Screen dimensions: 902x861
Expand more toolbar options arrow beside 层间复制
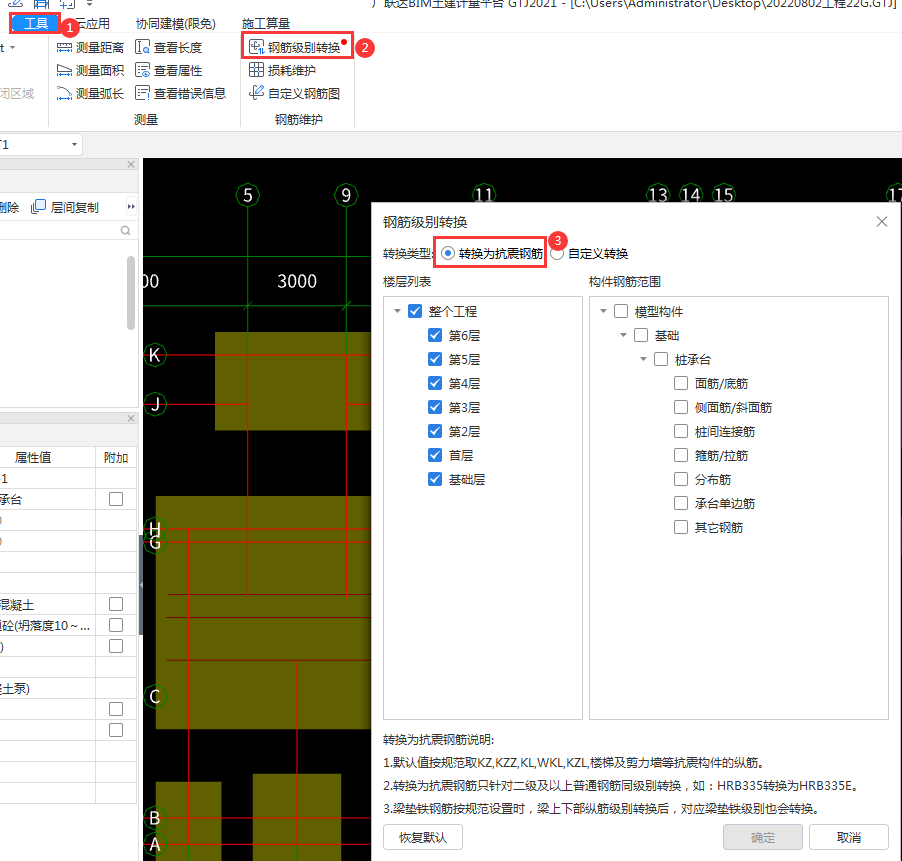coord(131,206)
